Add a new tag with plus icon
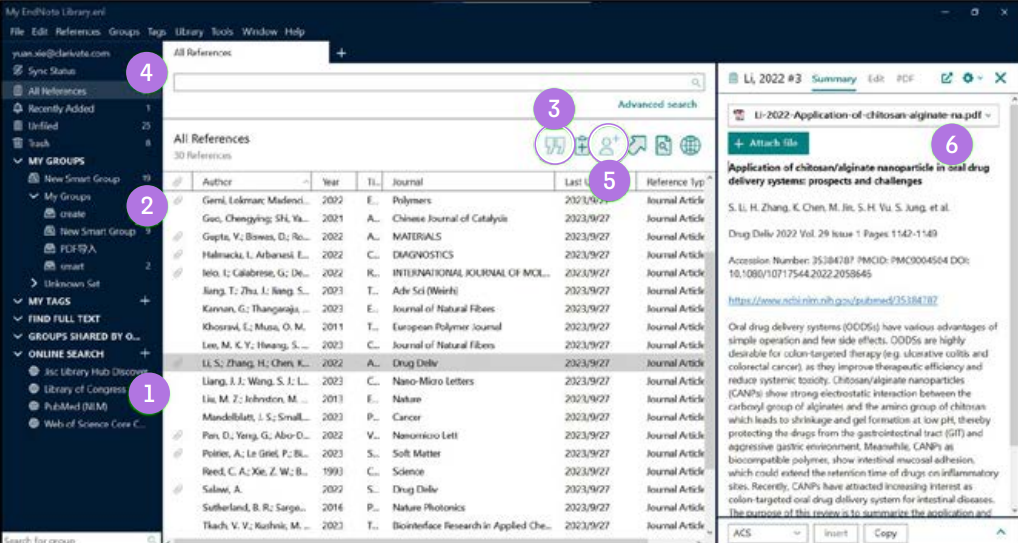 pos(145,300)
